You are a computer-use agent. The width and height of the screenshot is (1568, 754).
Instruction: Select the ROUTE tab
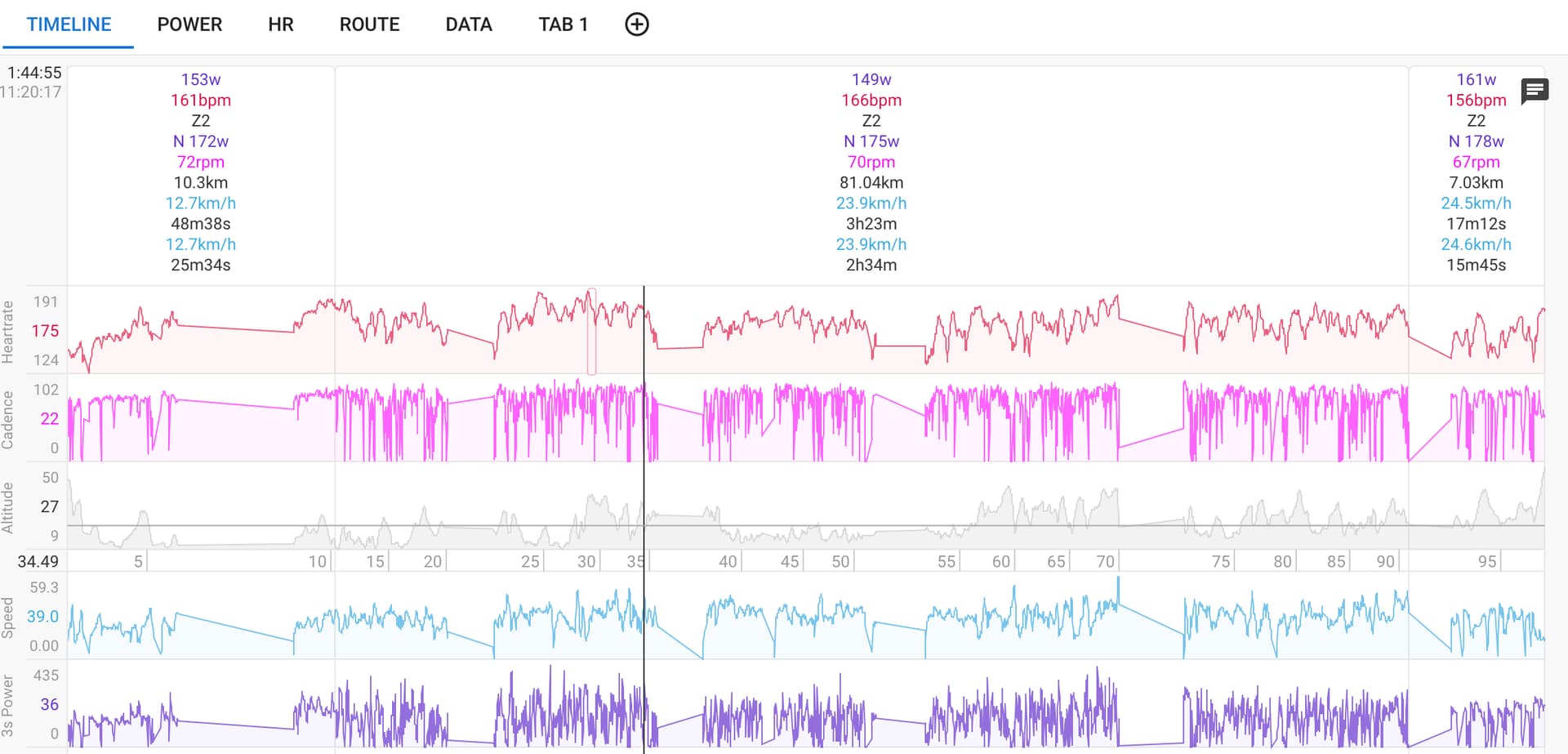pos(369,25)
